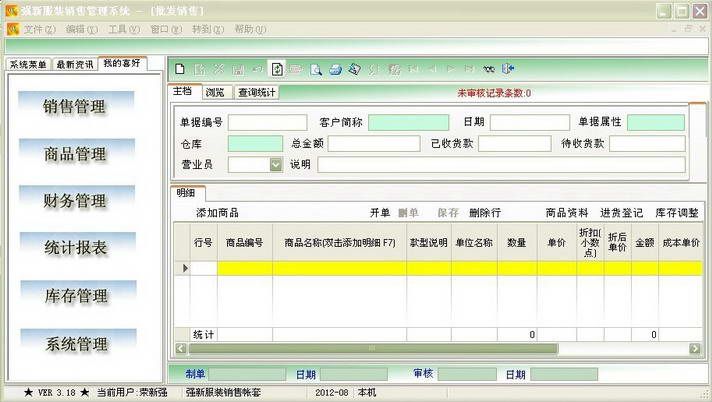The width and height of the screenshot is (712, 402).
Task: Open the 工具 menu
Action: 124,30
